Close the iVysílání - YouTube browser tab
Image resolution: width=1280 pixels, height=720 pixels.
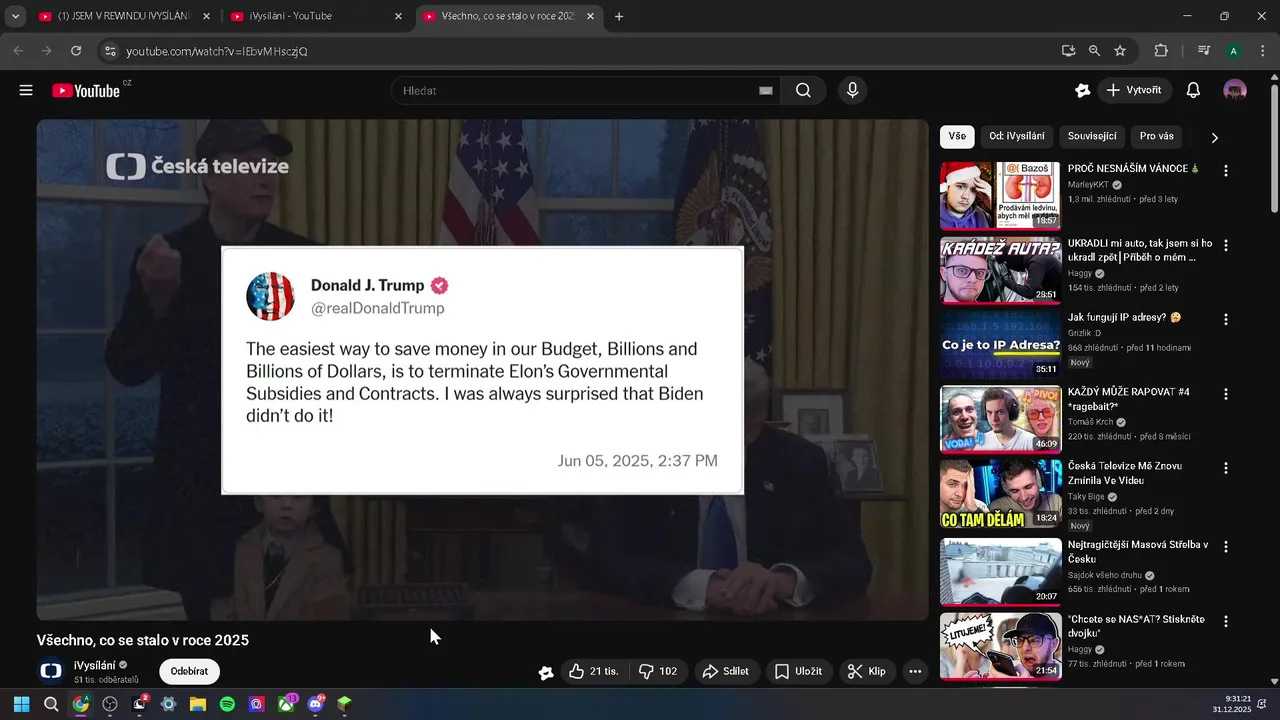point(398,16)
